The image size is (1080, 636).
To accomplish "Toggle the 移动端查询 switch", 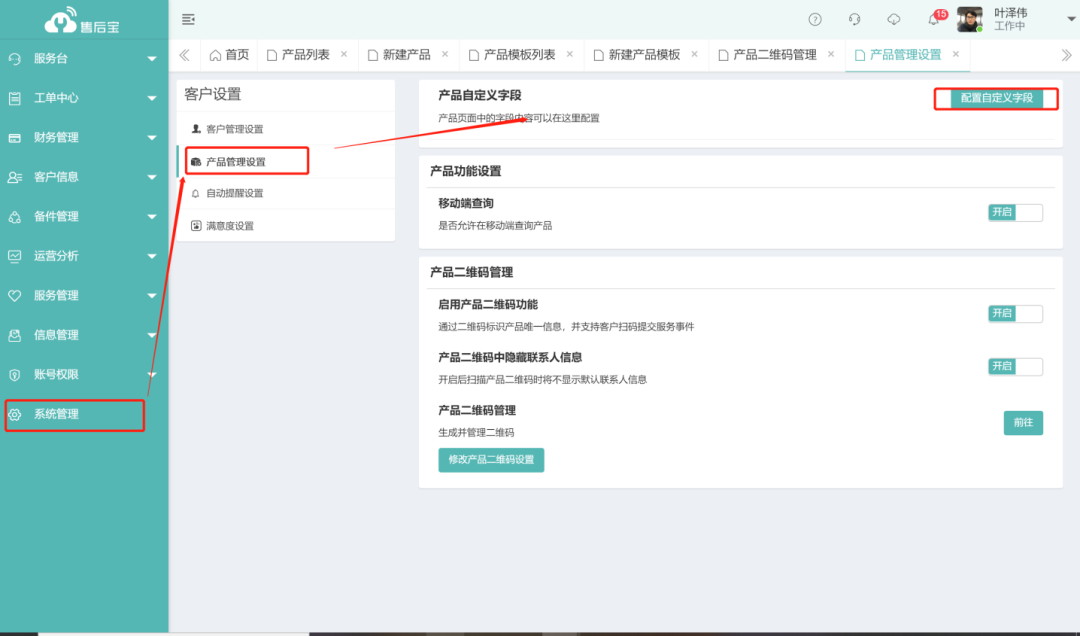I will (x=1015, y=212).
